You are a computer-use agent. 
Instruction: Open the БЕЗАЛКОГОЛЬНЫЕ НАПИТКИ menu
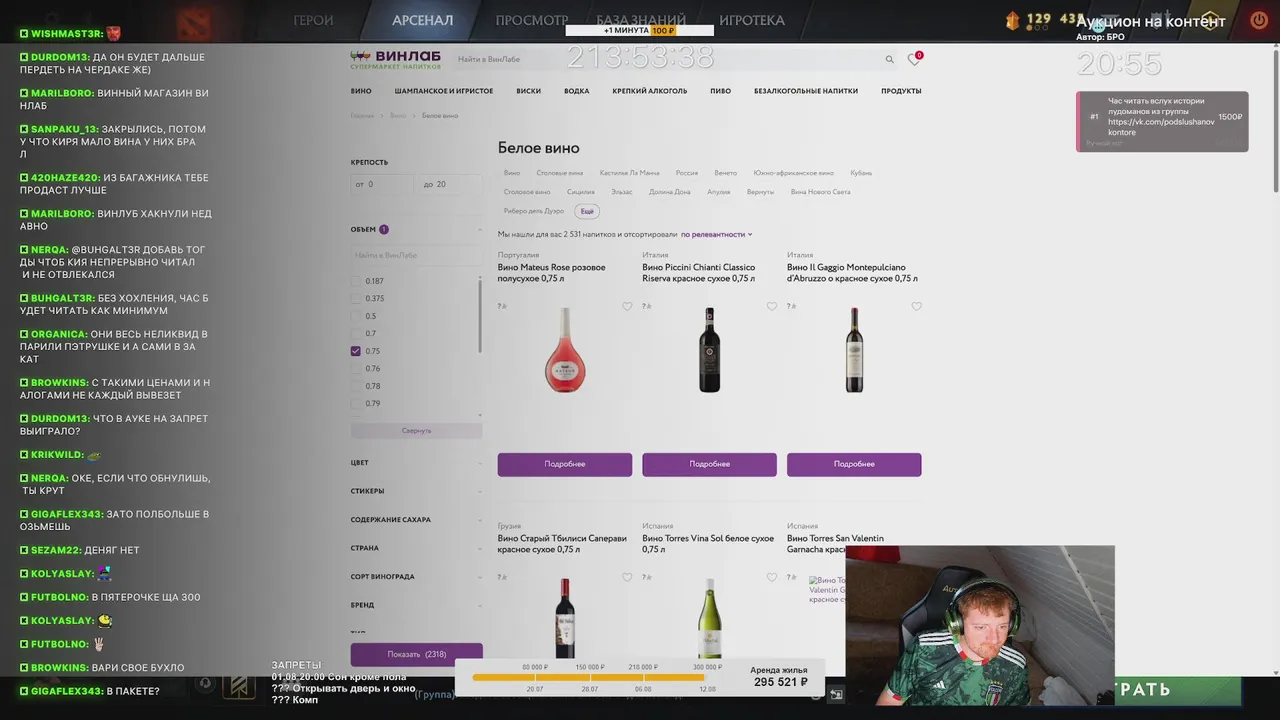click(806, 91)
